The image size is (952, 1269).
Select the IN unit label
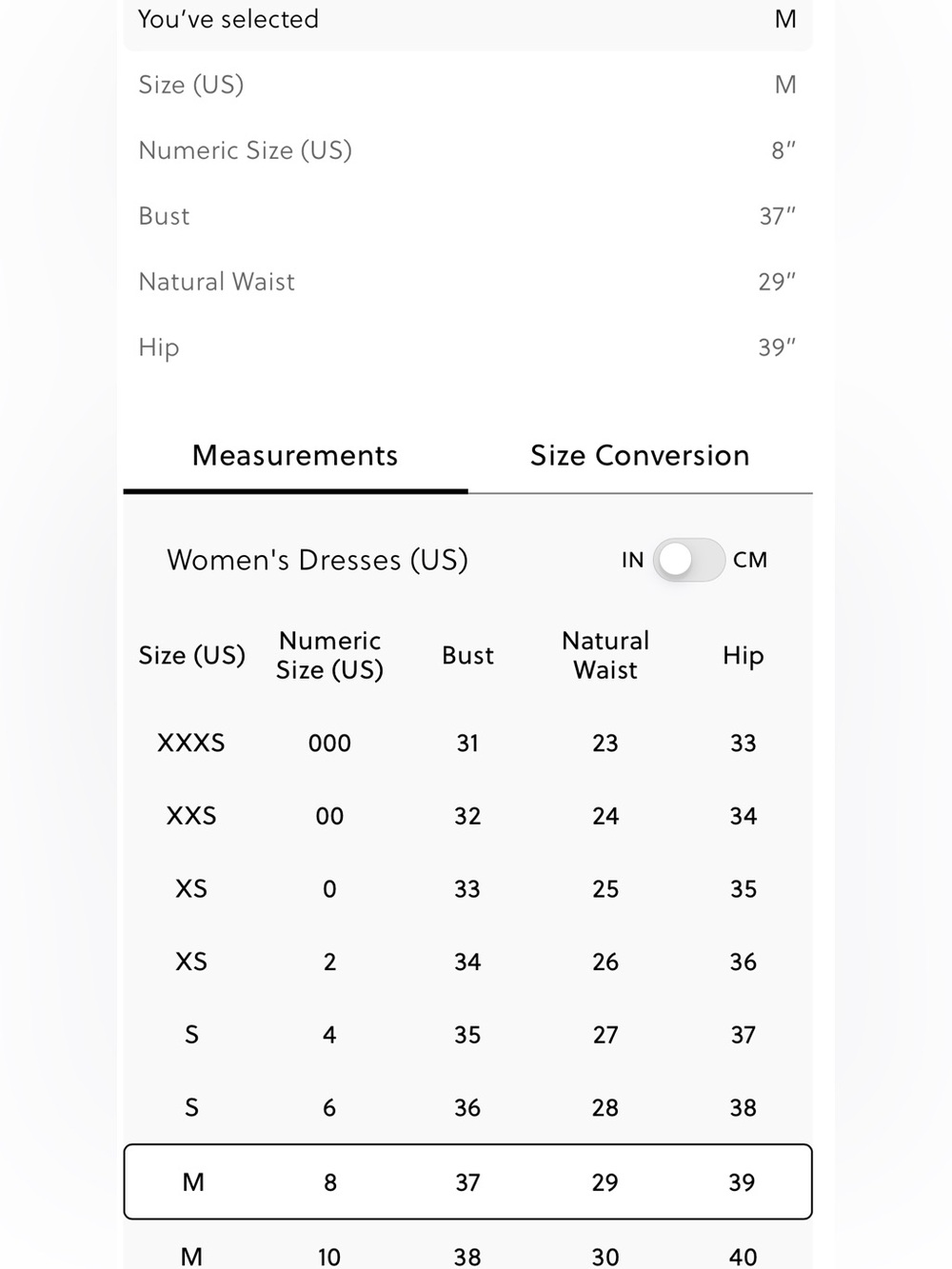point(632,560)
